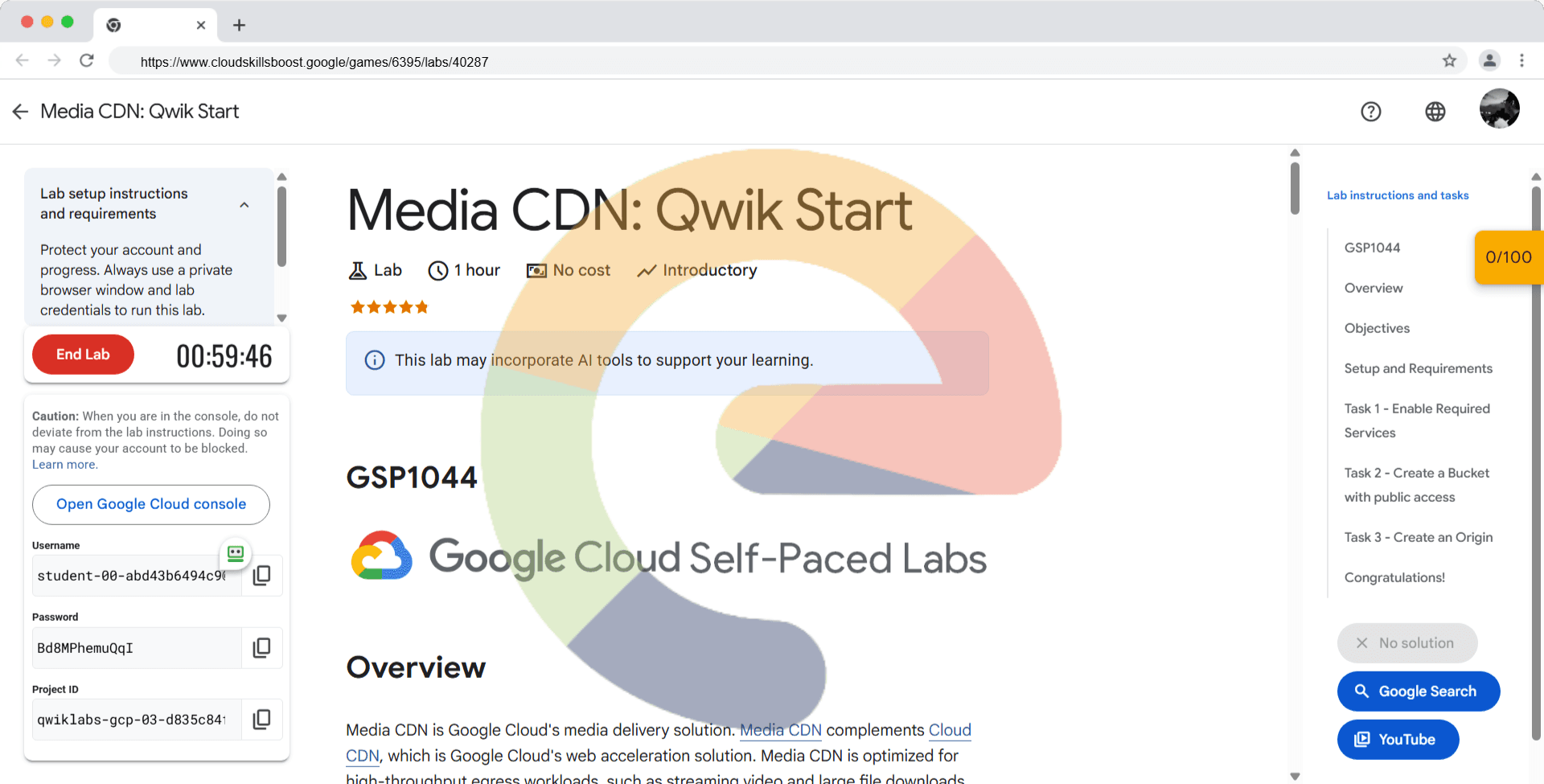The height and width of the screenshot is (784, 1544).
Task: Click the info icon in the AI notice
Action: click(x=375, y=360)
